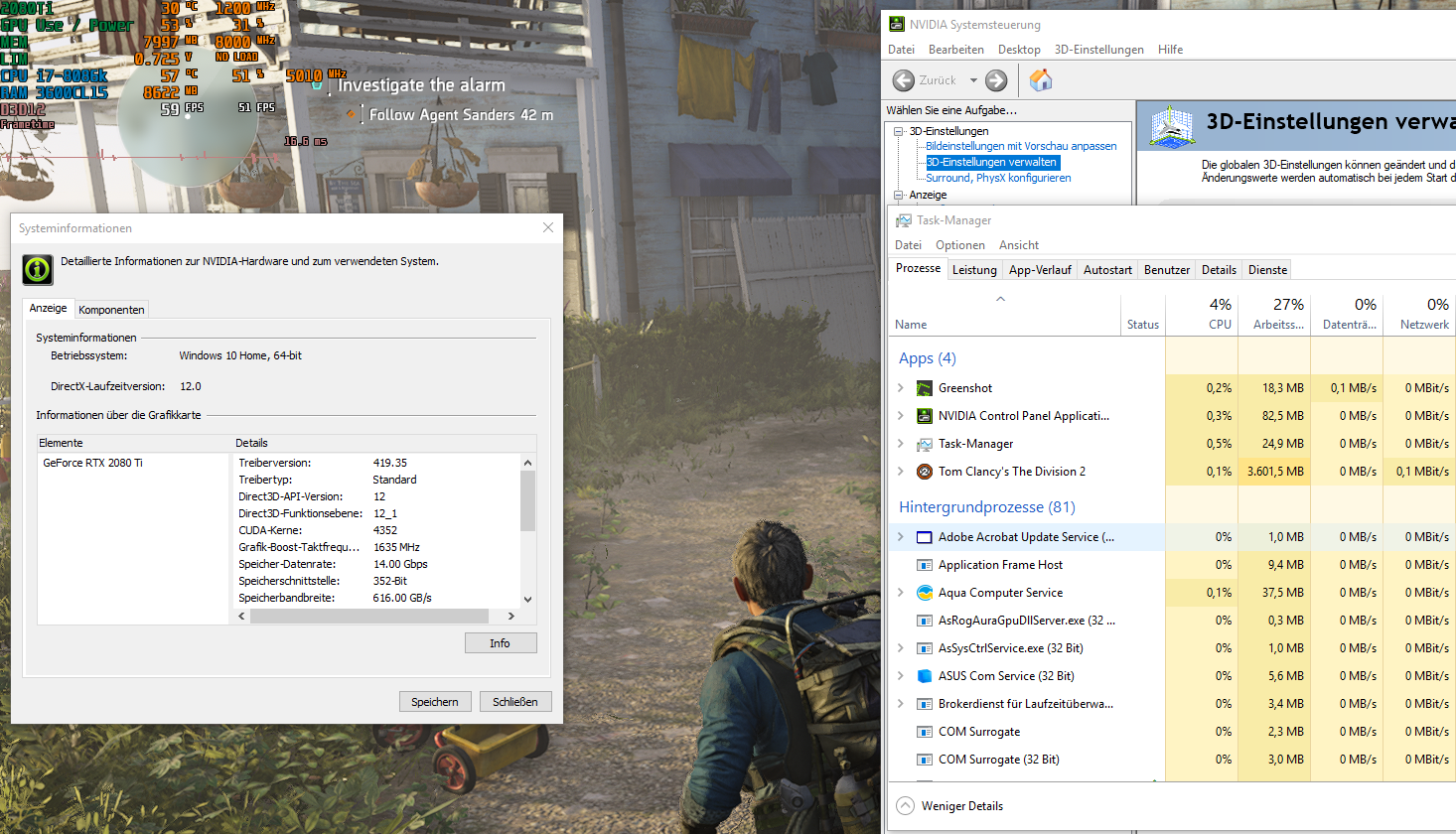The image size is (1456, 834).
Task: Select GeForce RTX 2080 Ti in Elemente list
Action: tap(92, 463)
